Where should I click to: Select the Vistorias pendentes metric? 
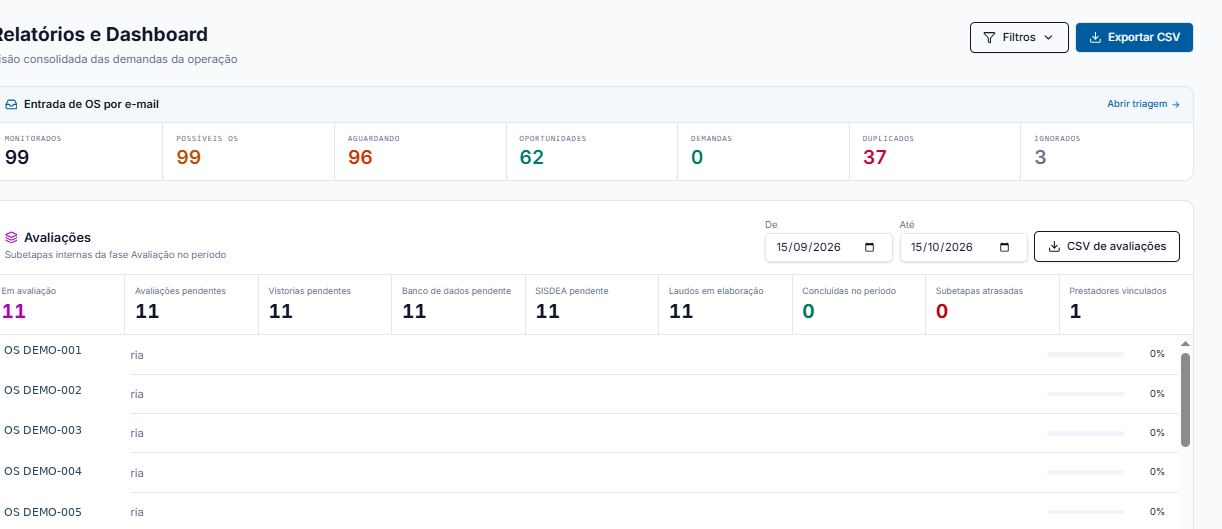pyautogui.click(x=324, y=304)
